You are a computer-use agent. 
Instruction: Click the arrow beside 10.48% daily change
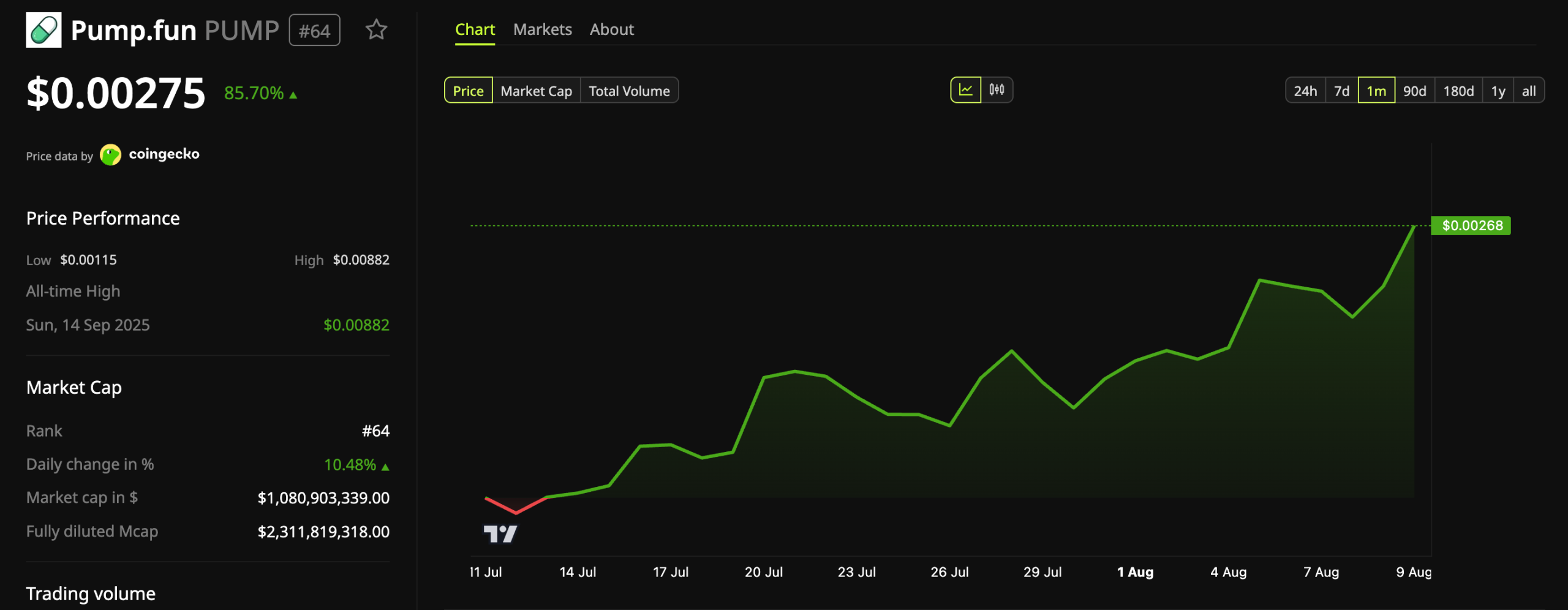click(x=385, y=467)
